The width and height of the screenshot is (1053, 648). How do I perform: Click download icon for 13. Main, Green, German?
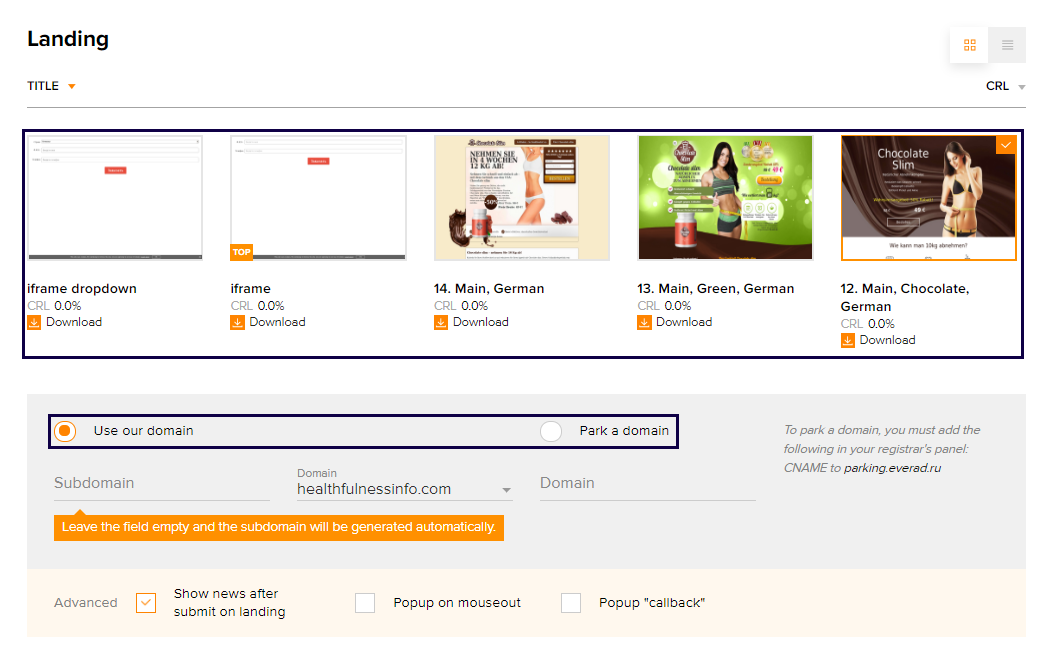pyautogui.click(x=644, y=322)
